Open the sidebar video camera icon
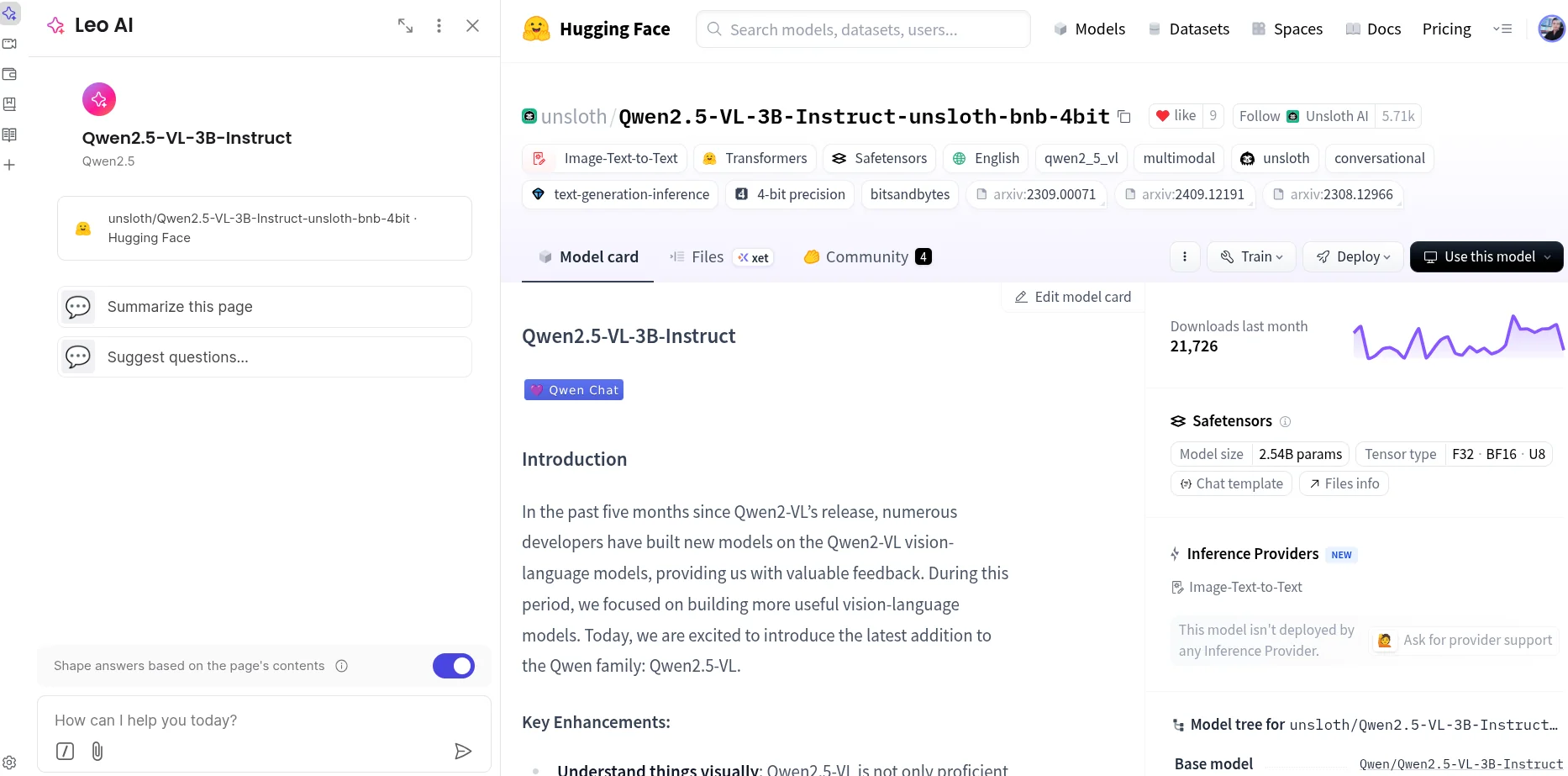 coord(9,44)
